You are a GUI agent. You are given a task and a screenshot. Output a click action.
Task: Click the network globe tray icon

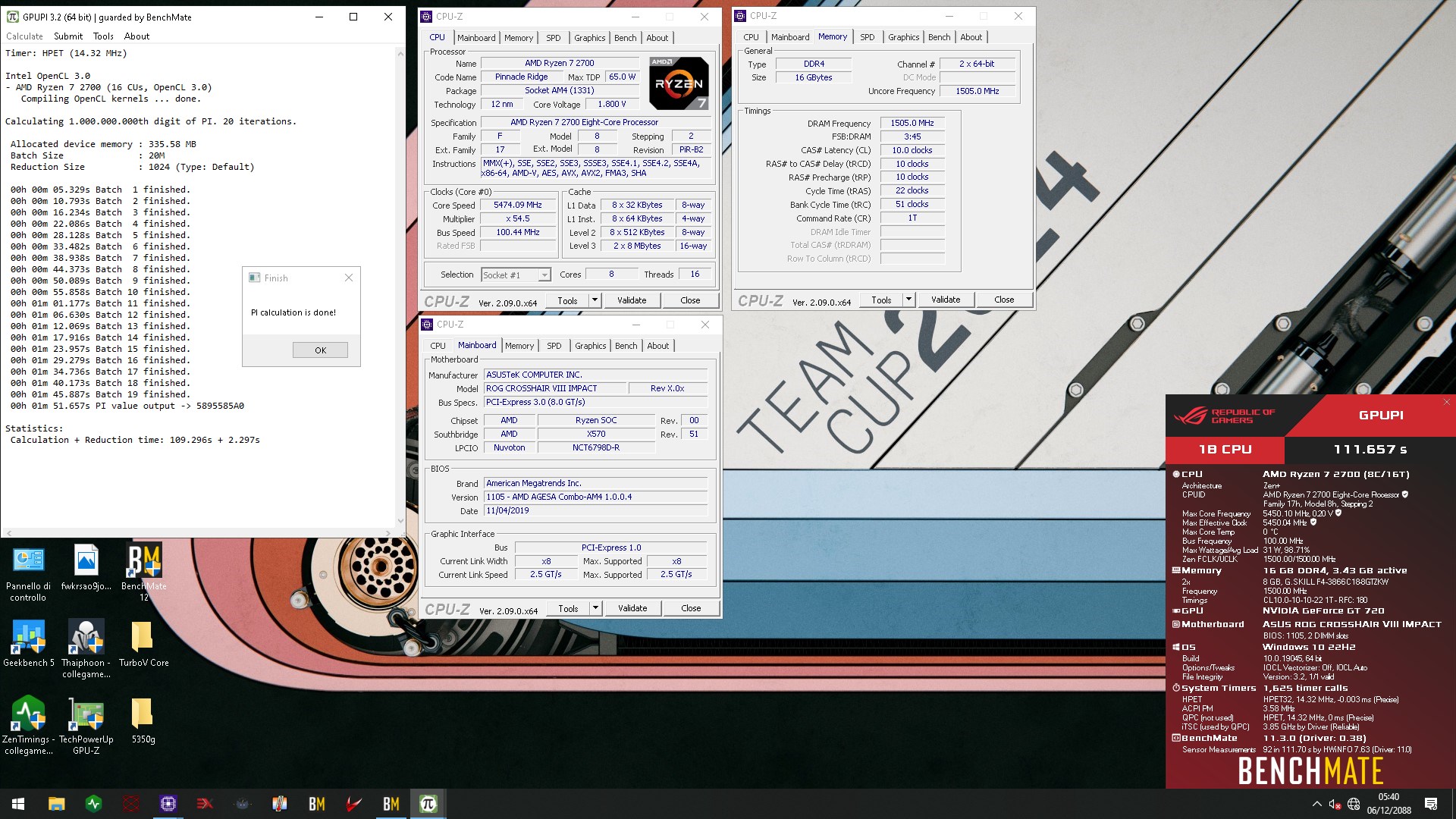point(1354,804)
